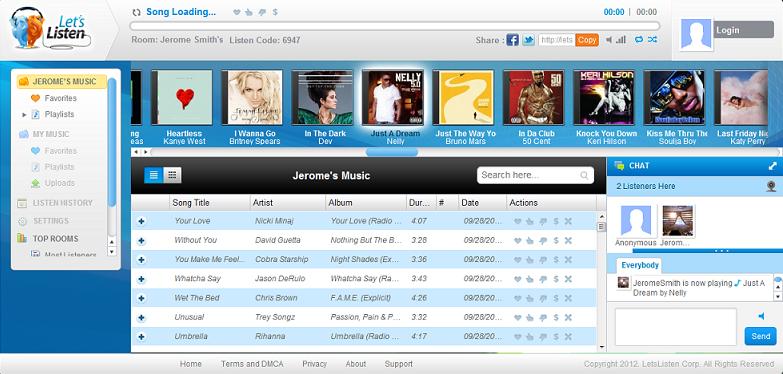Open Support link in footer

click(398, 364)
